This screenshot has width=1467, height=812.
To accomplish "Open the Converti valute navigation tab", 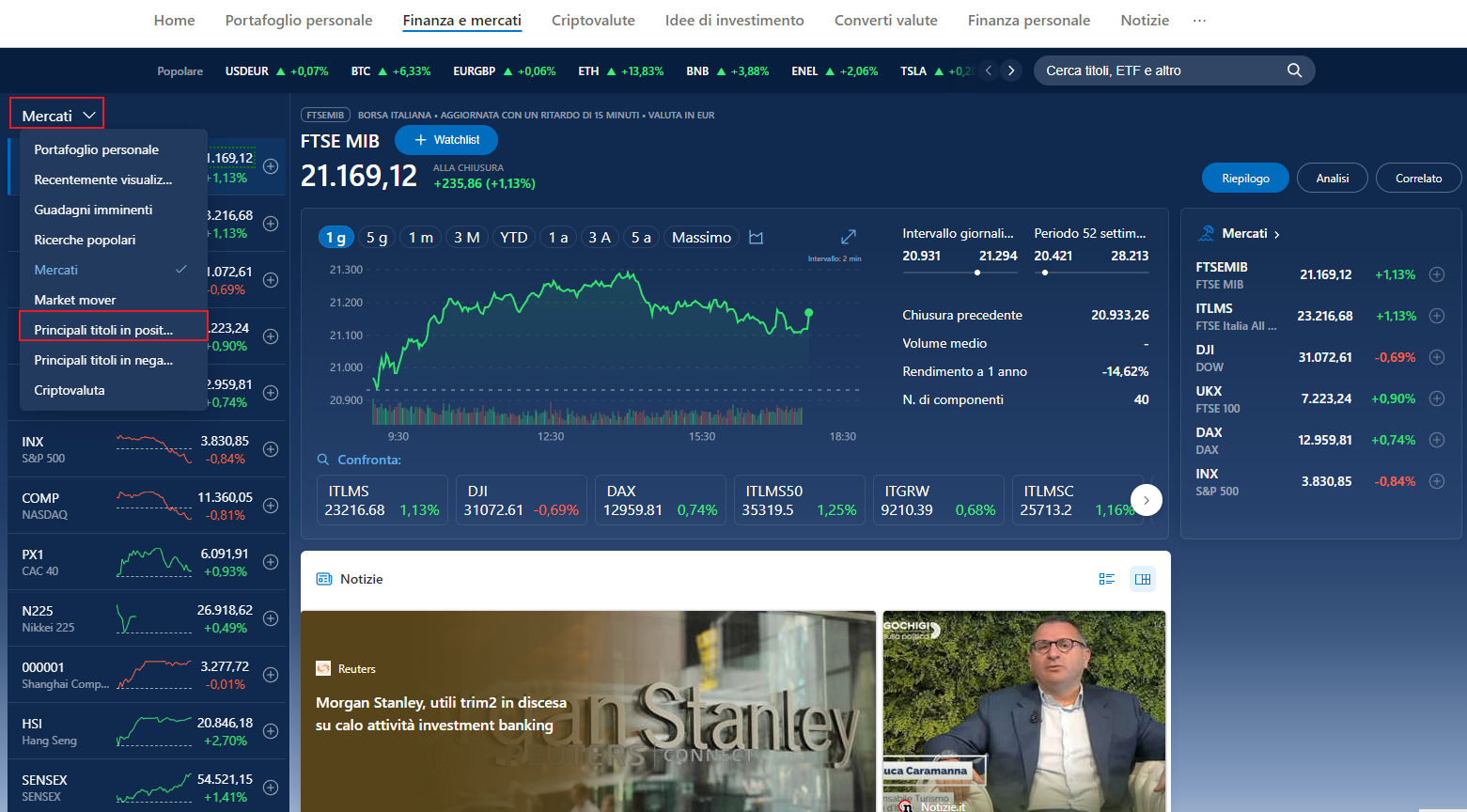I will click(x=886, y=21).
